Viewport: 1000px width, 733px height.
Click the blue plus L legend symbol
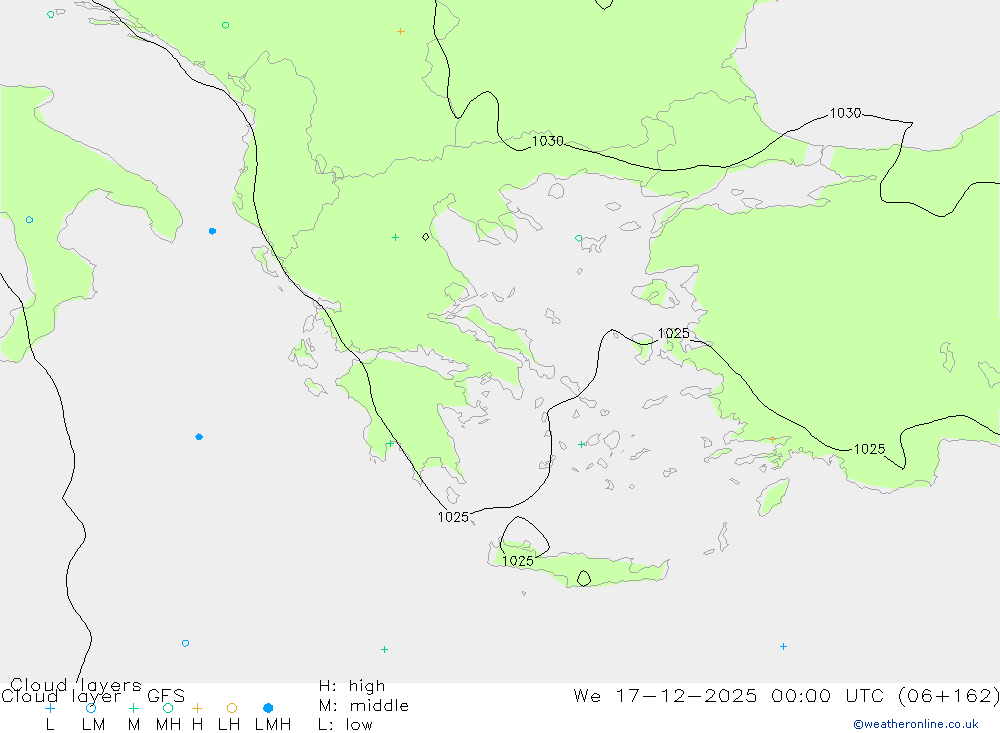pyautogui.click(x=50, y=708)
